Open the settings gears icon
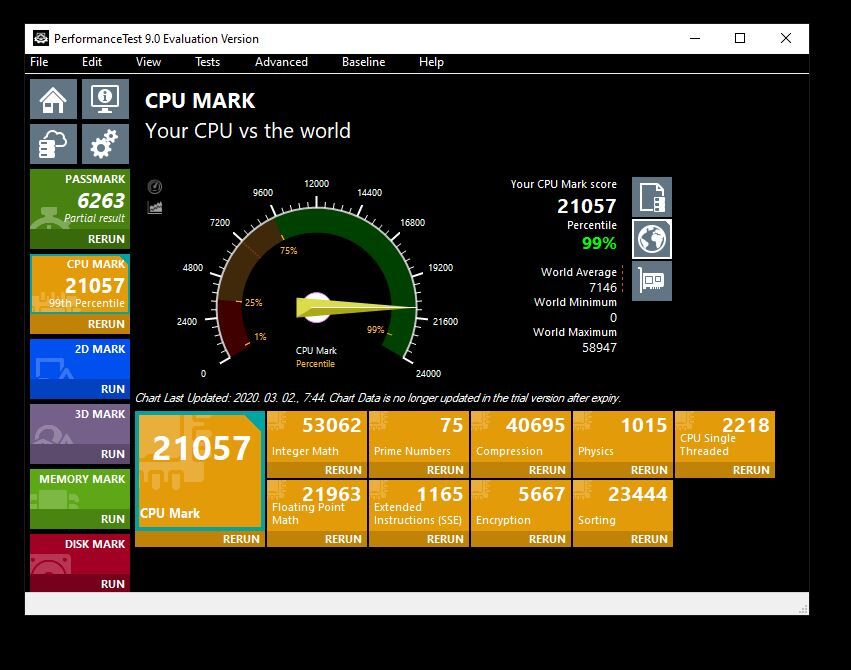The height and width of the screenshot is (670, 851). click(105, 144)
